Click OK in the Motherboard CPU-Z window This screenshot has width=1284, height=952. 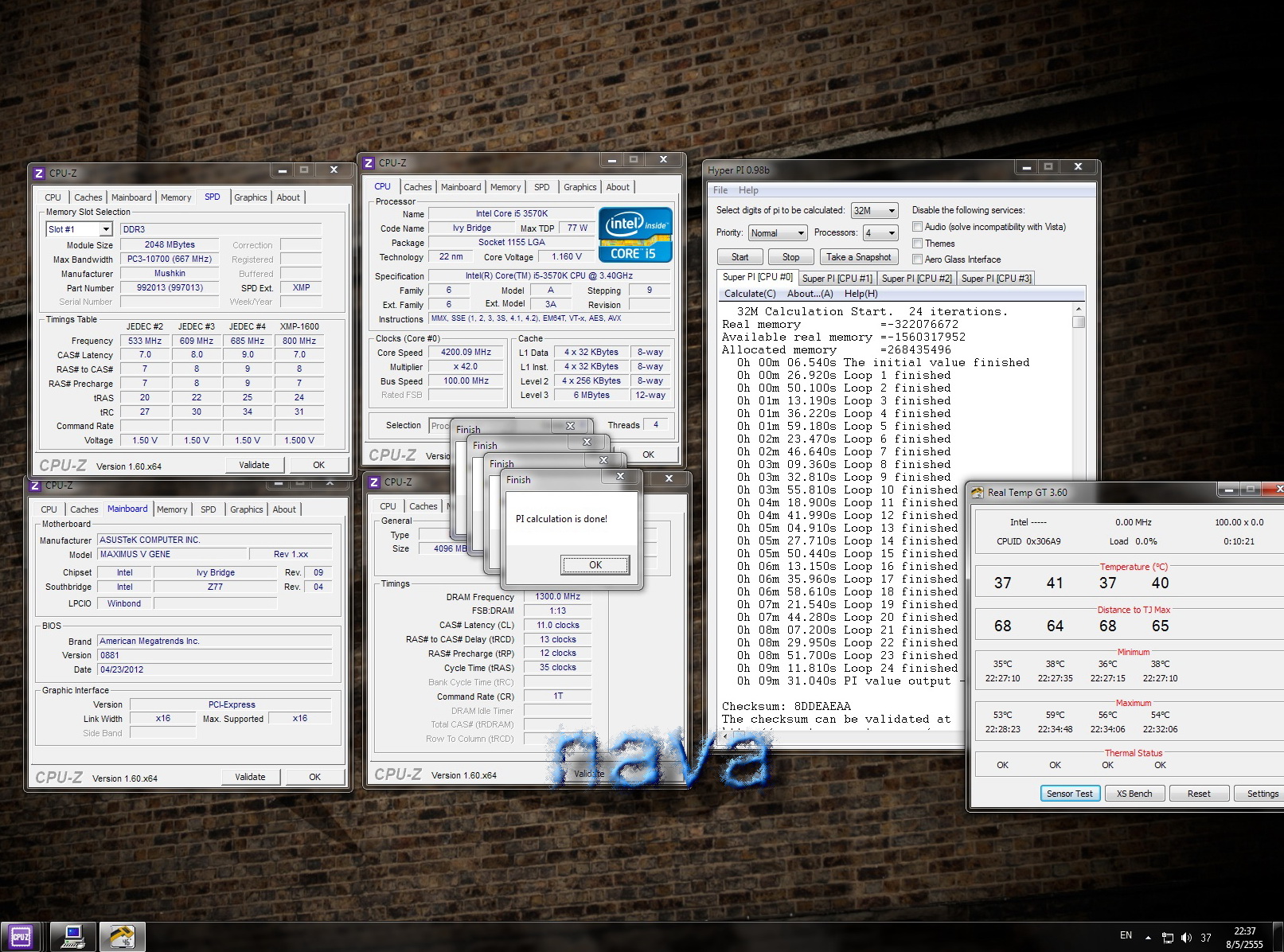[315, 777]
